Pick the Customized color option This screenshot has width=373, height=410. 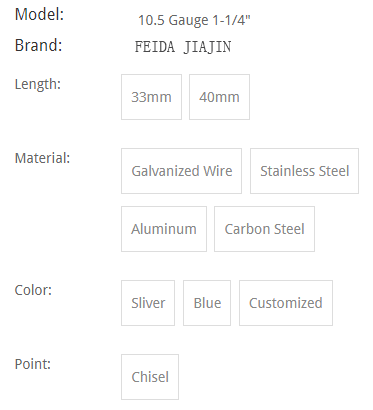point(286,303)
